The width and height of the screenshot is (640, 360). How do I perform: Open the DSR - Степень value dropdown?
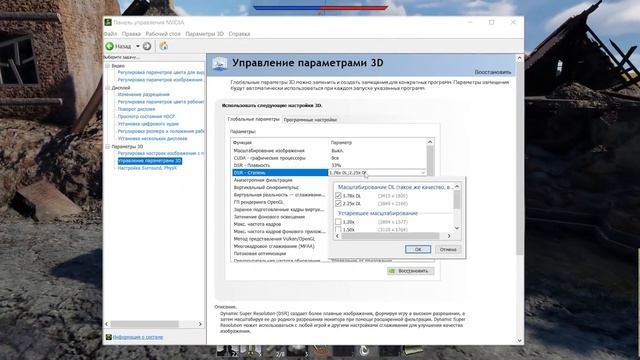(x=423, y=173)
